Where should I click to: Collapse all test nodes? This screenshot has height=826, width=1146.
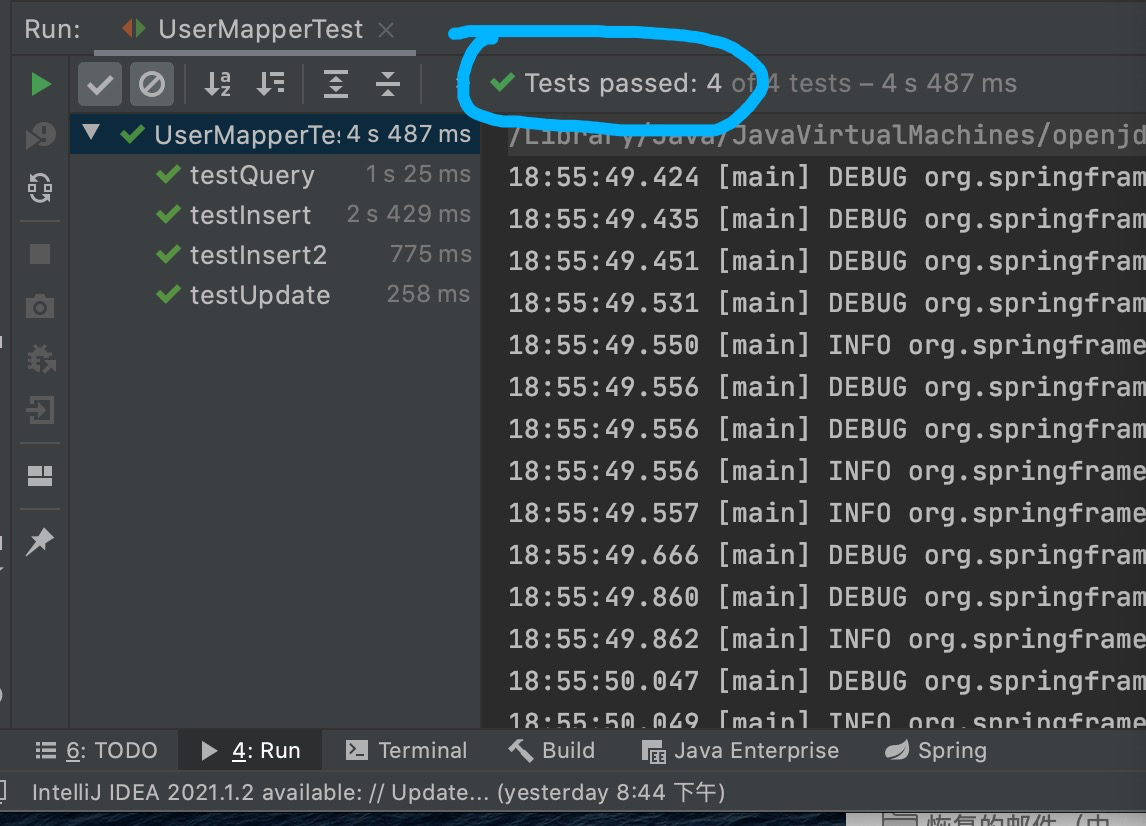click(388, 84)
